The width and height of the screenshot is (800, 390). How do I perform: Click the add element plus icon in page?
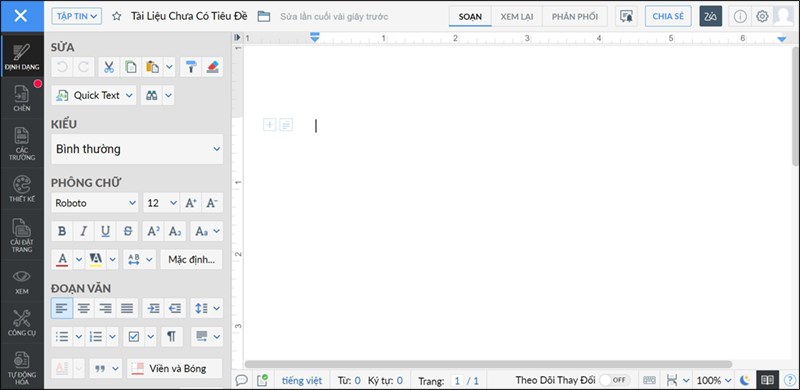(x=269, y=125)
